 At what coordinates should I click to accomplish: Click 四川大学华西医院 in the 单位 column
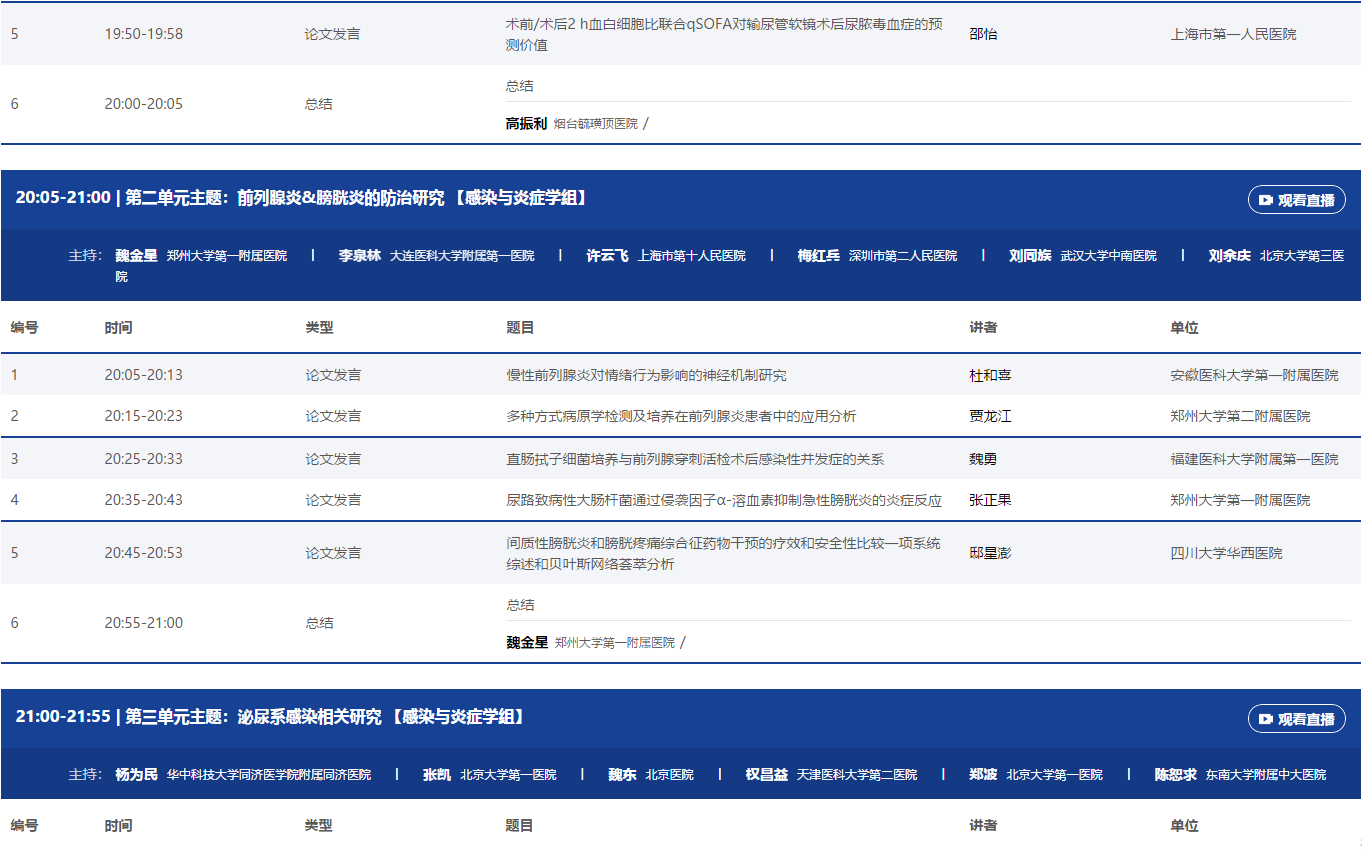1226,553
